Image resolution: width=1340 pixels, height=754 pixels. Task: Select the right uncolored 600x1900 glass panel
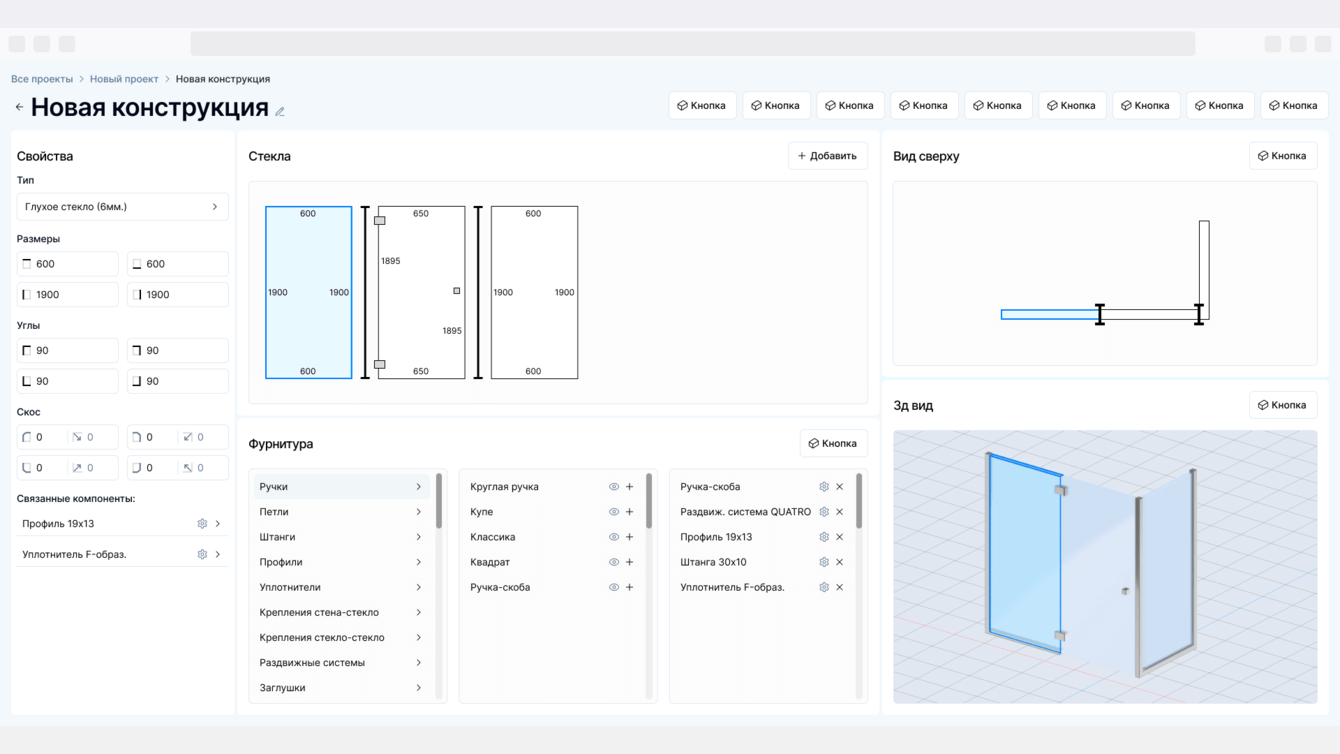pyautogui.click(x=534, y=292)
